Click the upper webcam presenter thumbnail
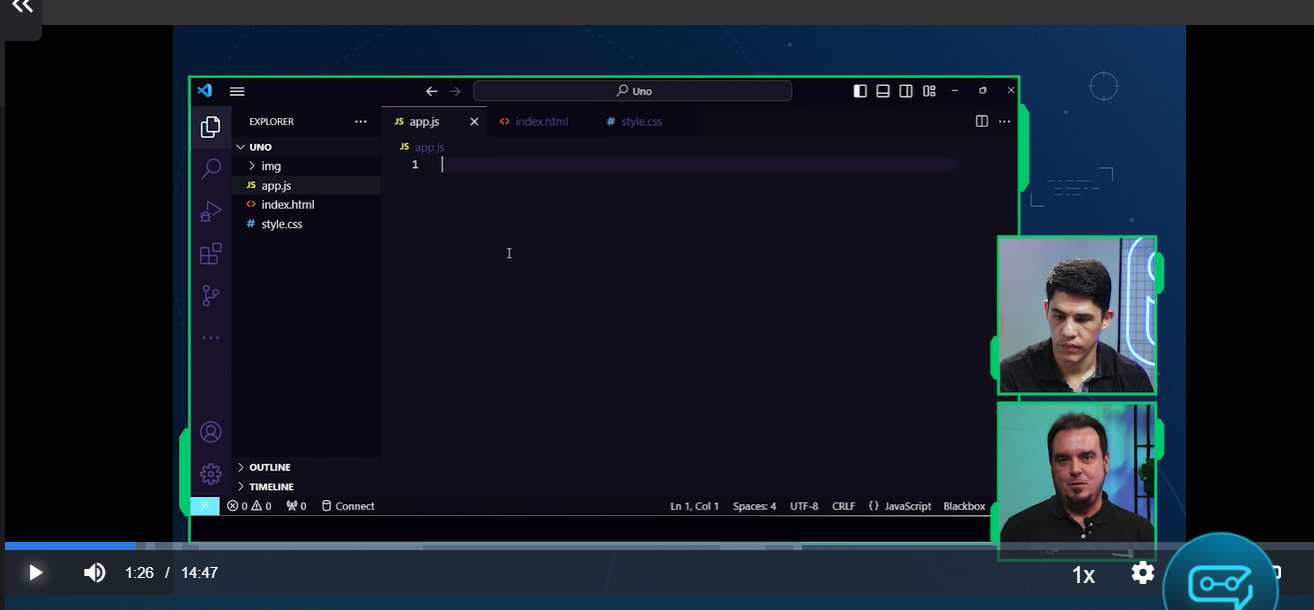The image size is (1314, 610). [1077, 315]
